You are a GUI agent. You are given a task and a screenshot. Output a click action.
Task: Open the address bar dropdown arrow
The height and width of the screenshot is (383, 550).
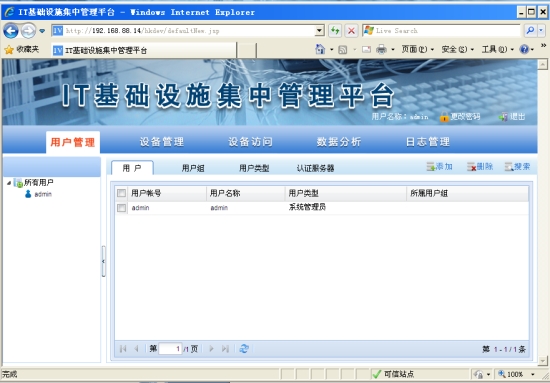pyautogui.click(x=319, y=31)
